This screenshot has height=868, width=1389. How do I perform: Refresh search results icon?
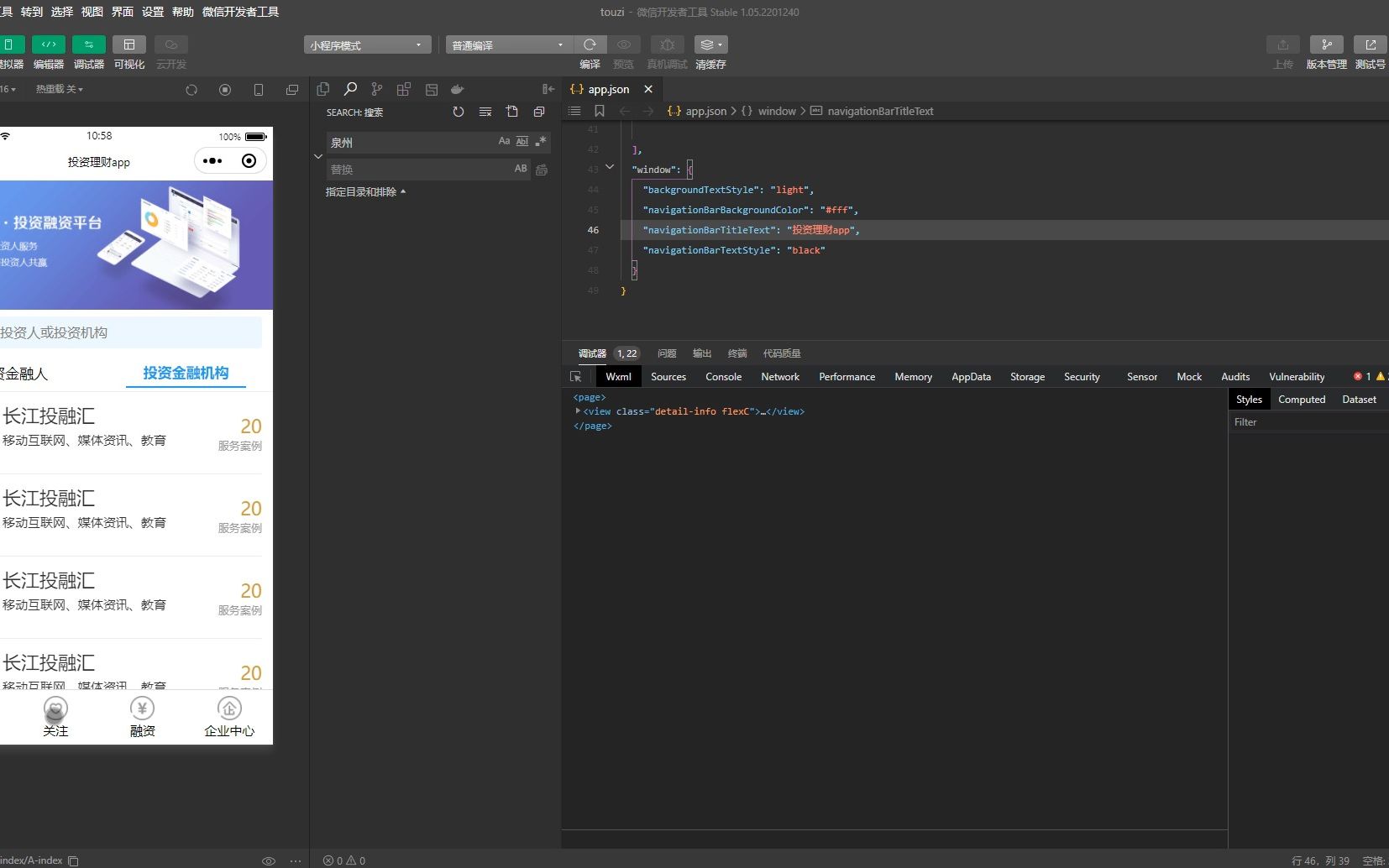459,112
